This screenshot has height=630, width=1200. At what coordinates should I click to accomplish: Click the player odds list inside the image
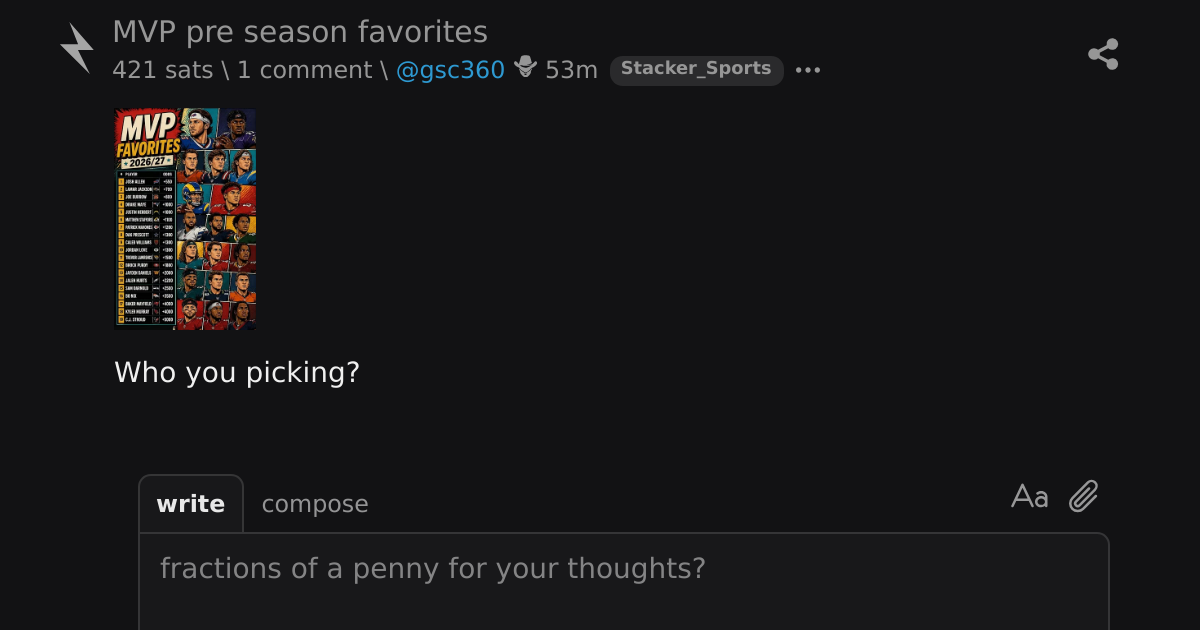(146, 249)
